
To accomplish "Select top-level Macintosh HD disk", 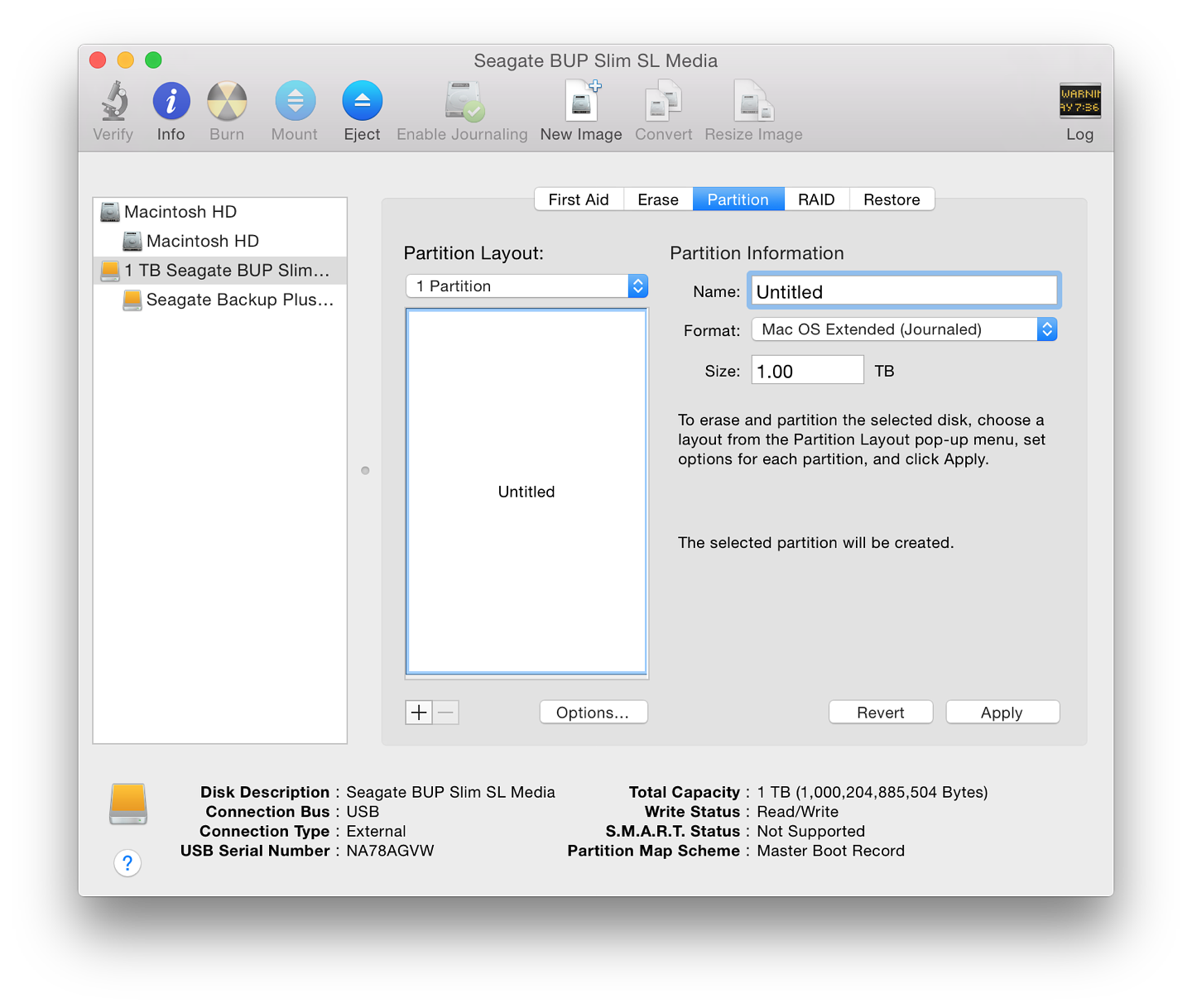I will tap(219, 212).
